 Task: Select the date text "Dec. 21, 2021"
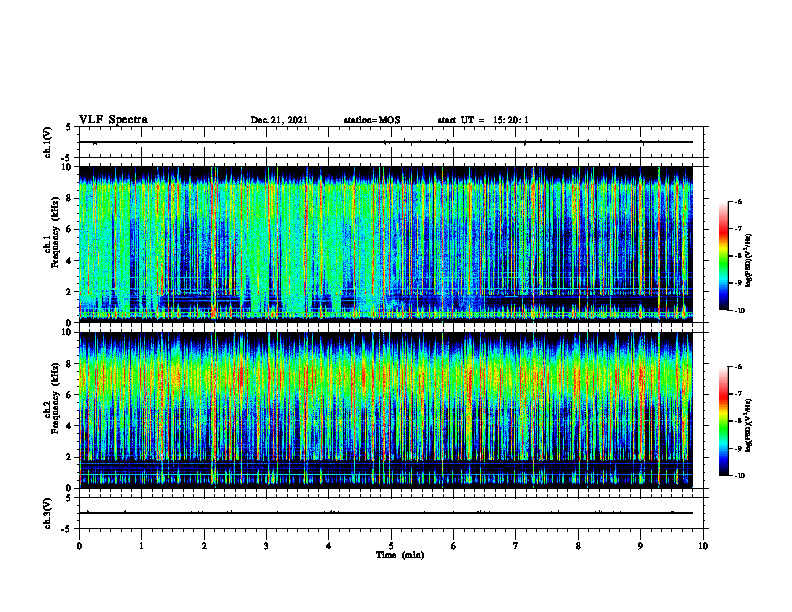click(x=279, y=120)
